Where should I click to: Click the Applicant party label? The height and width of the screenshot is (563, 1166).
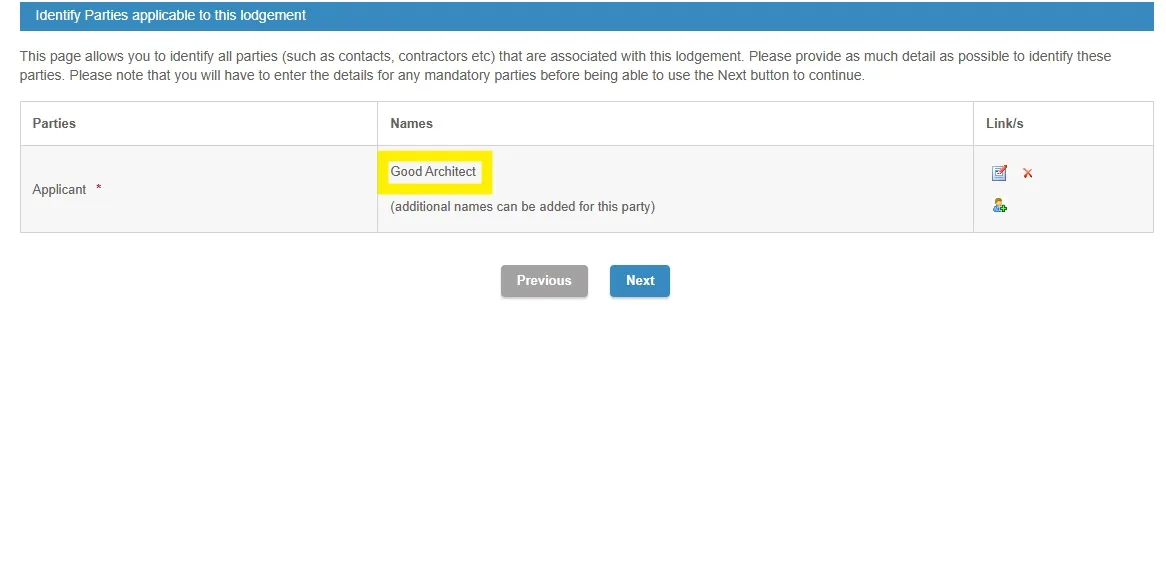59,190
